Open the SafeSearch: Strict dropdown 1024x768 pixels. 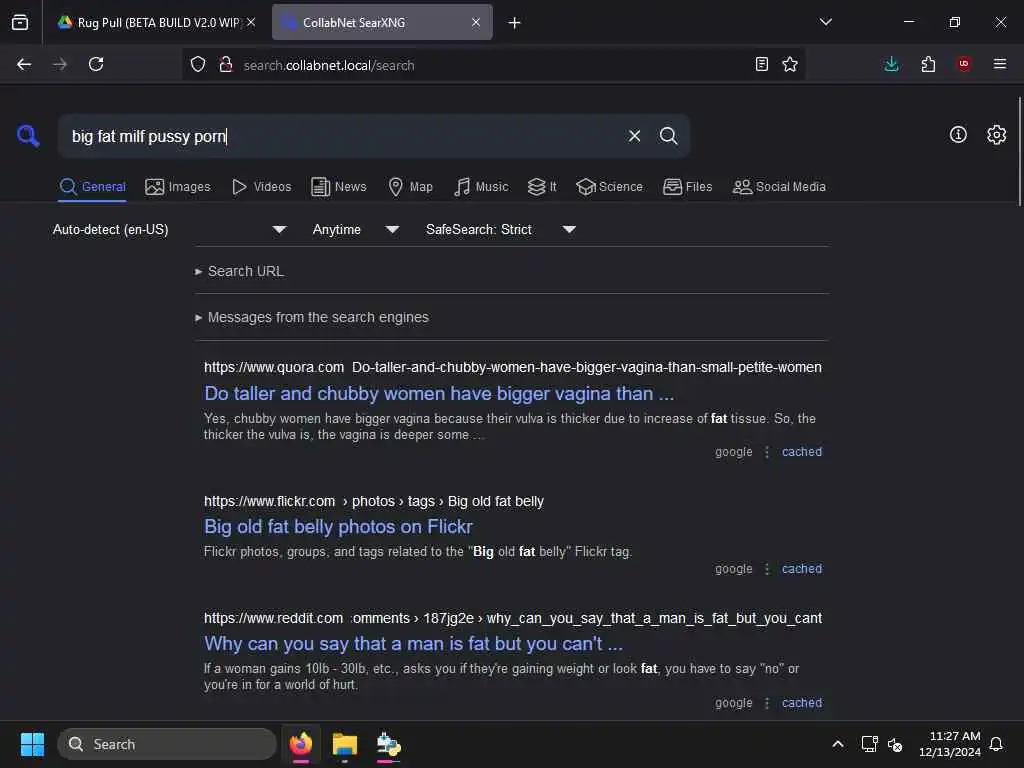click(501, 229)
